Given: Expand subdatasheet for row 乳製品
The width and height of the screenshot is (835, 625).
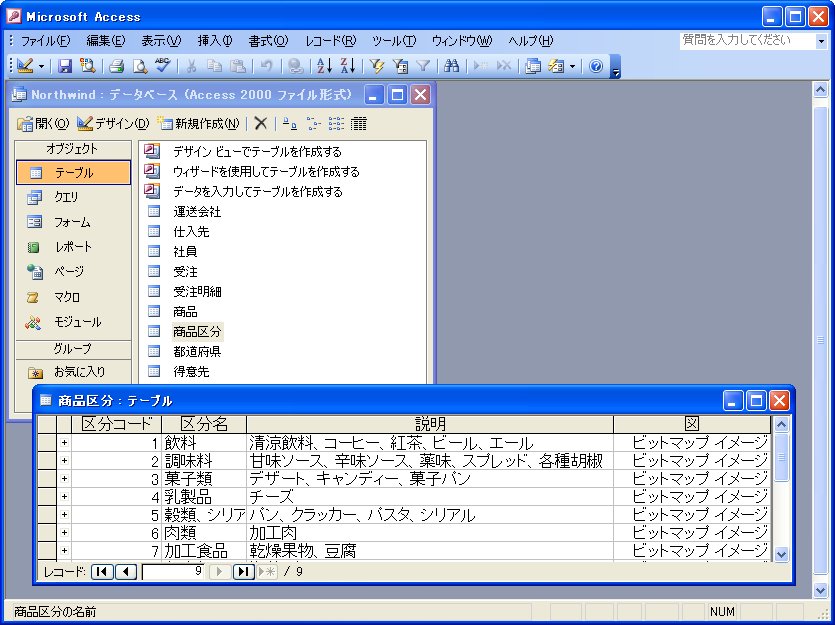Looking at the screenshot, I should [x=64, y=497].
